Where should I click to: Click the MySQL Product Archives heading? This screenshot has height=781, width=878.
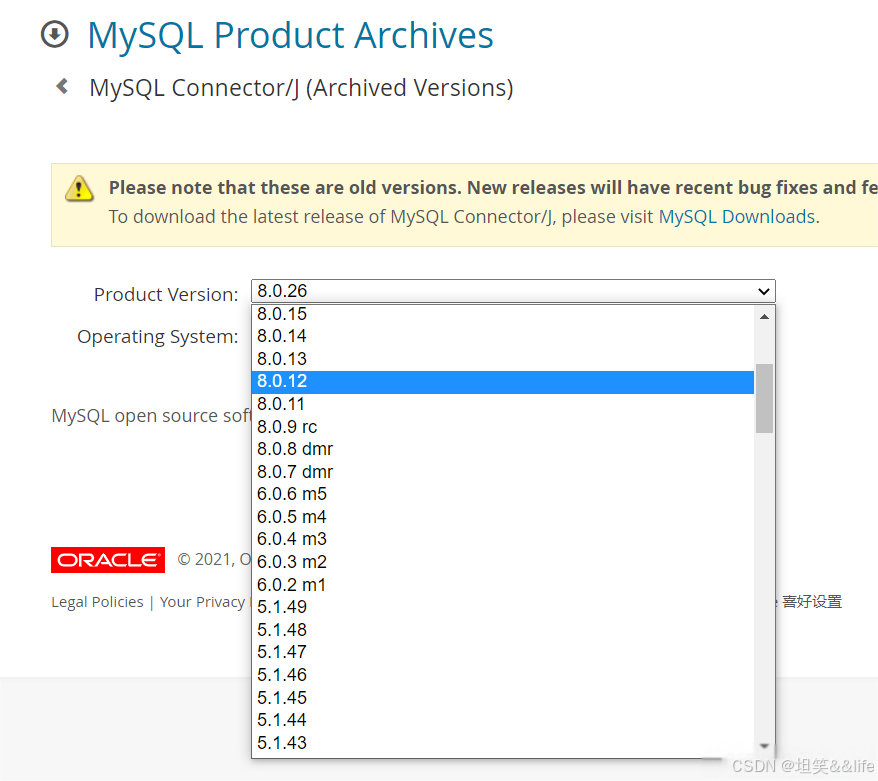pyautogui.click(x=290, y=35)
